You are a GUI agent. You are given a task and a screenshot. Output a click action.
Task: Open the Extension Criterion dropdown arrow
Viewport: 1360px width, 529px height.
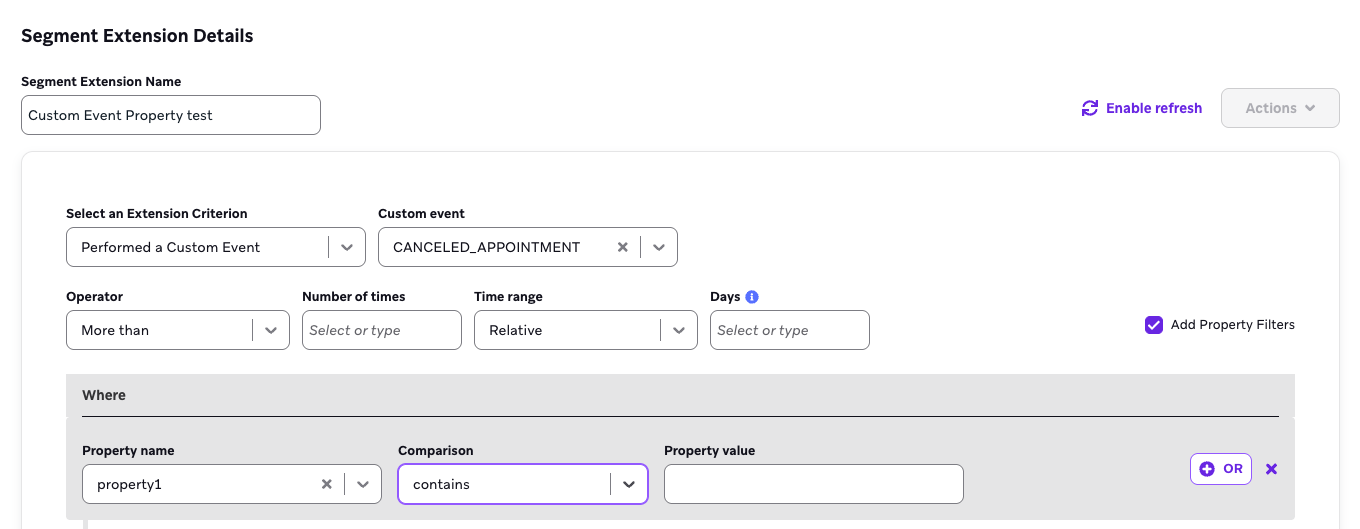point(346,247)
